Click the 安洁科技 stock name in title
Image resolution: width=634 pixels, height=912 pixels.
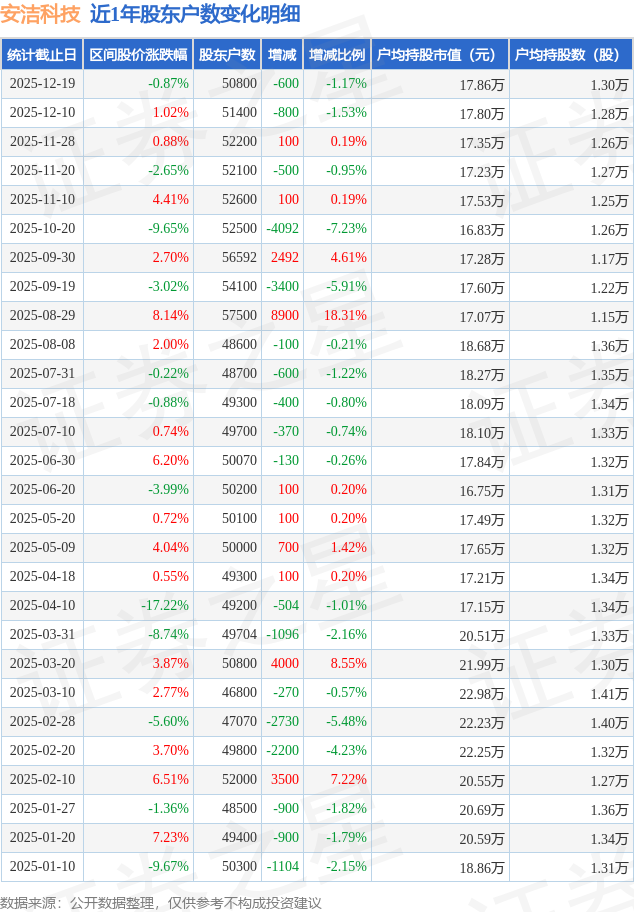coord(40,14)
